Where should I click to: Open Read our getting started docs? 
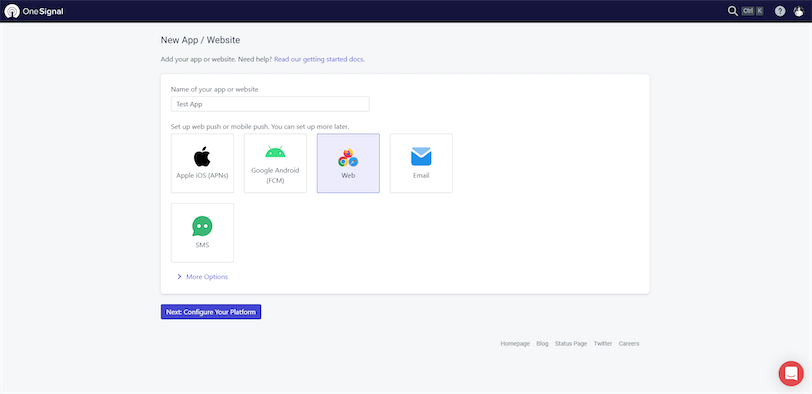[x=319, y=59]
